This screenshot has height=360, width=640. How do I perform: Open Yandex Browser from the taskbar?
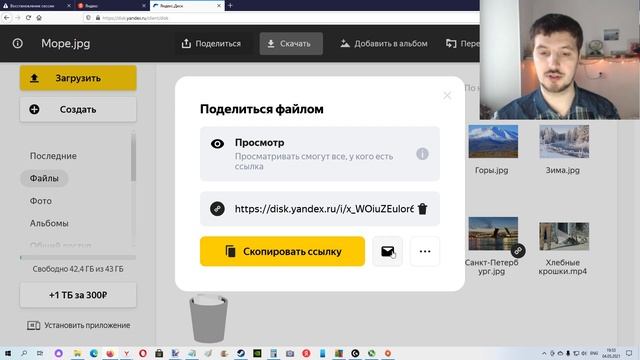(x=126, y=353)
